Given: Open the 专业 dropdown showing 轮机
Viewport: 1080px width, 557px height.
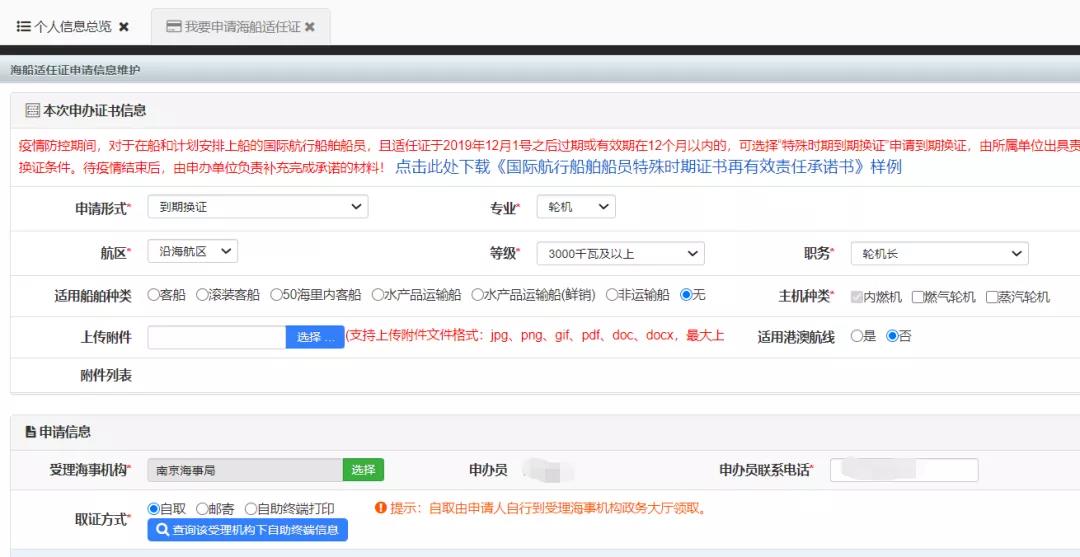Looking at the screenshot, I should [x=575, y=207].
